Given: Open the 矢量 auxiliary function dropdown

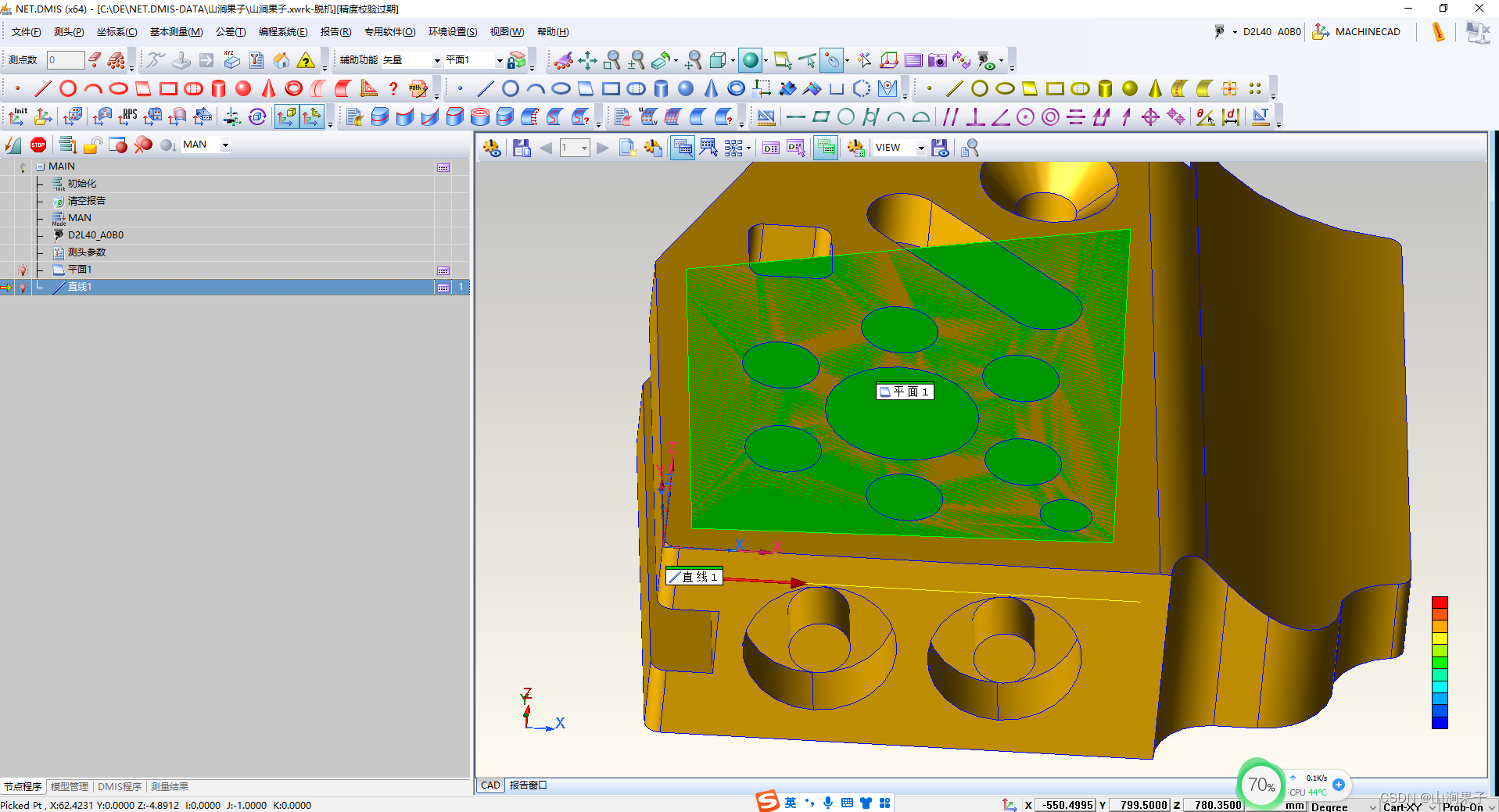Looking at the screenshot, I should pos(437,60).
